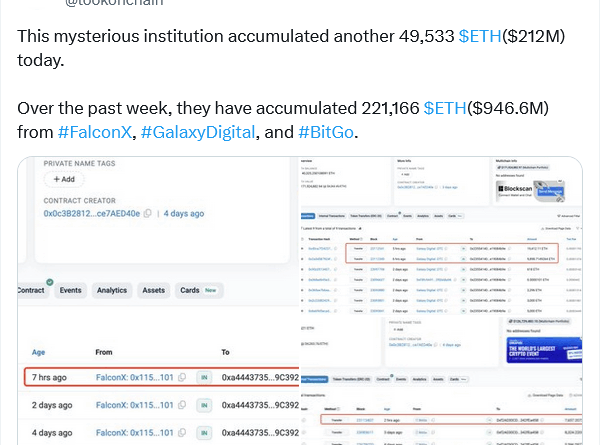The height and width of the screenshot is (445, 600).
Task: Click the green verified checkmark on Contract tab
Action: tap(49, 282)
